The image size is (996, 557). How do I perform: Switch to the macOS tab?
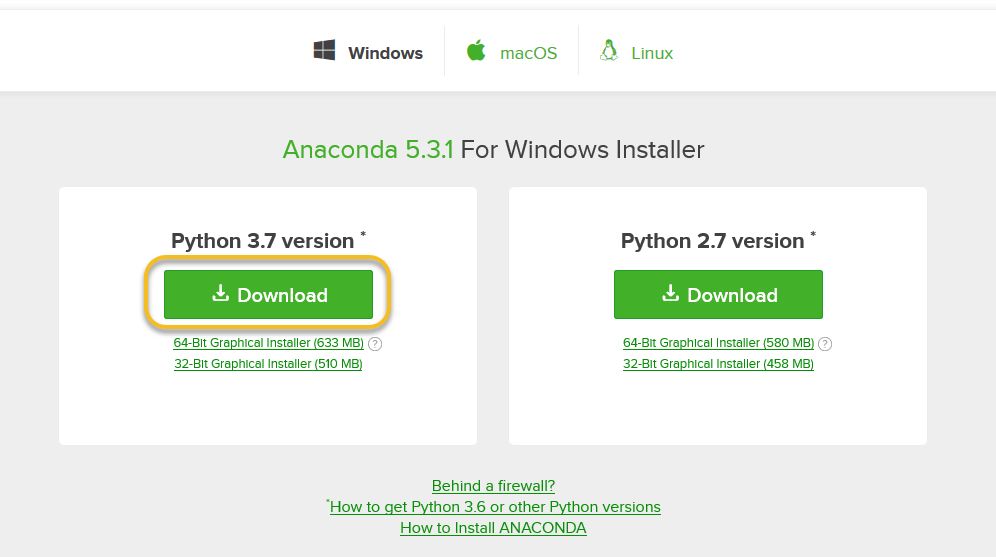coord(511,52)
